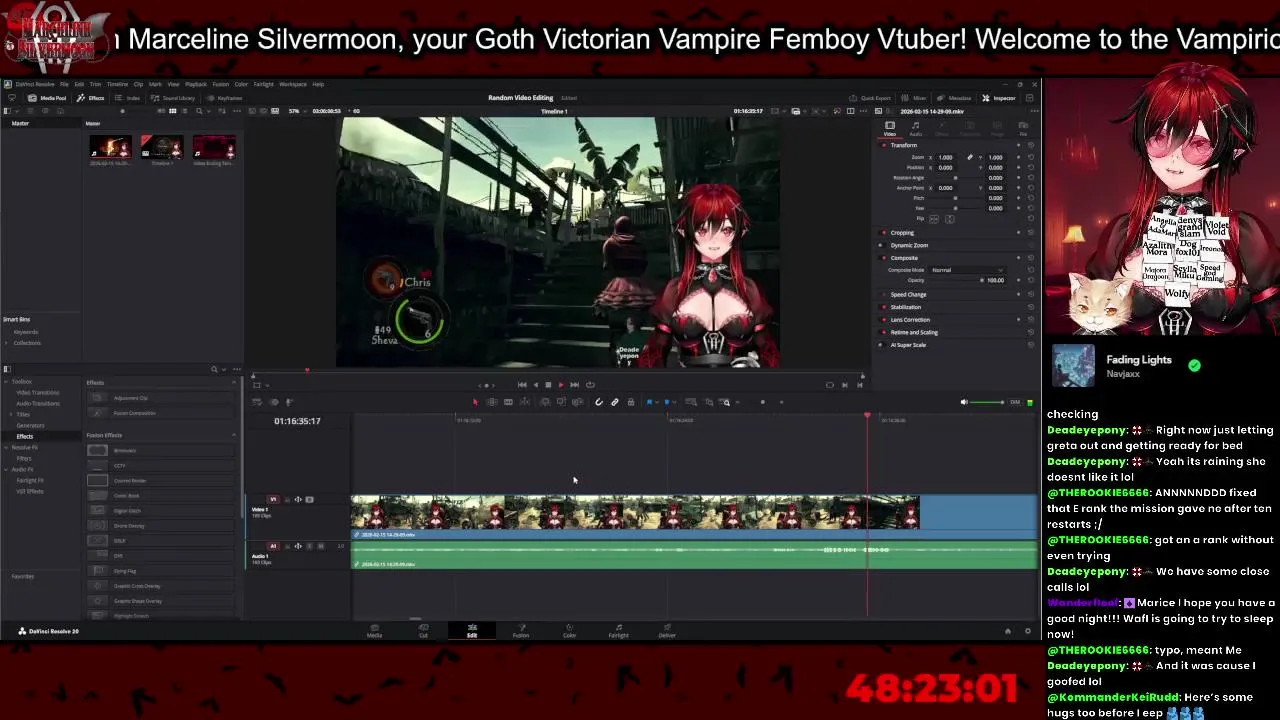Screen dimensions: 1280x720
Task: Open the Composite Mode dropdown
Action: tap(967, 270)
